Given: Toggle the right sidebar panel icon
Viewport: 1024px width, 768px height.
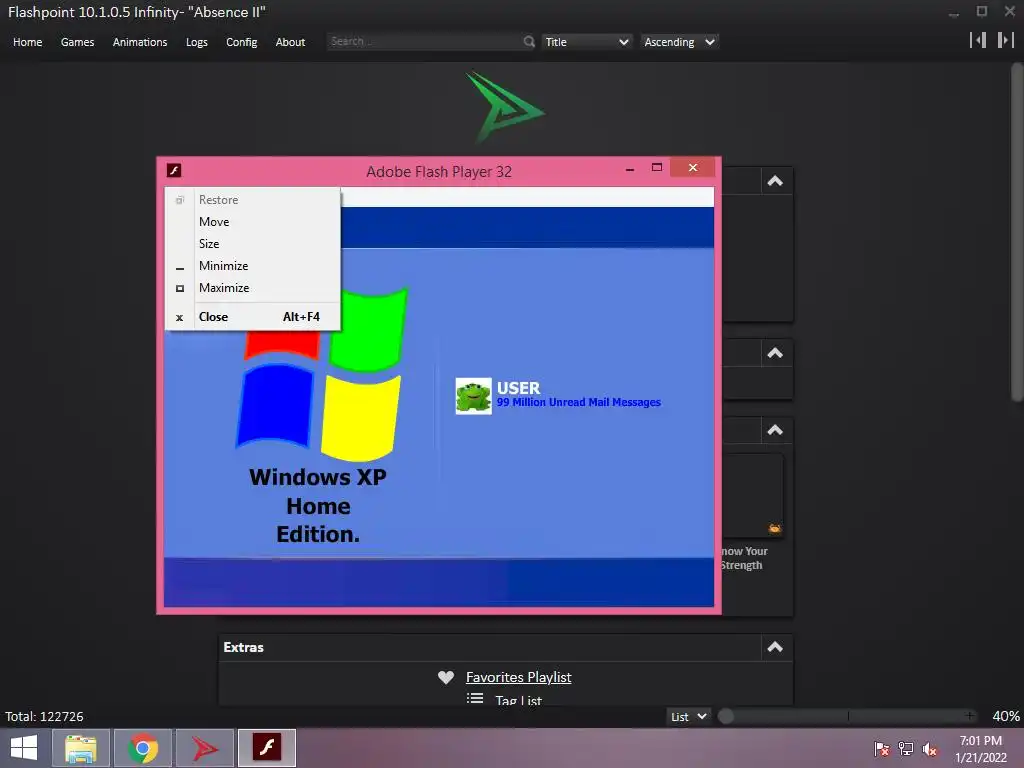Looking at the screenshot, I should 1006,40.
